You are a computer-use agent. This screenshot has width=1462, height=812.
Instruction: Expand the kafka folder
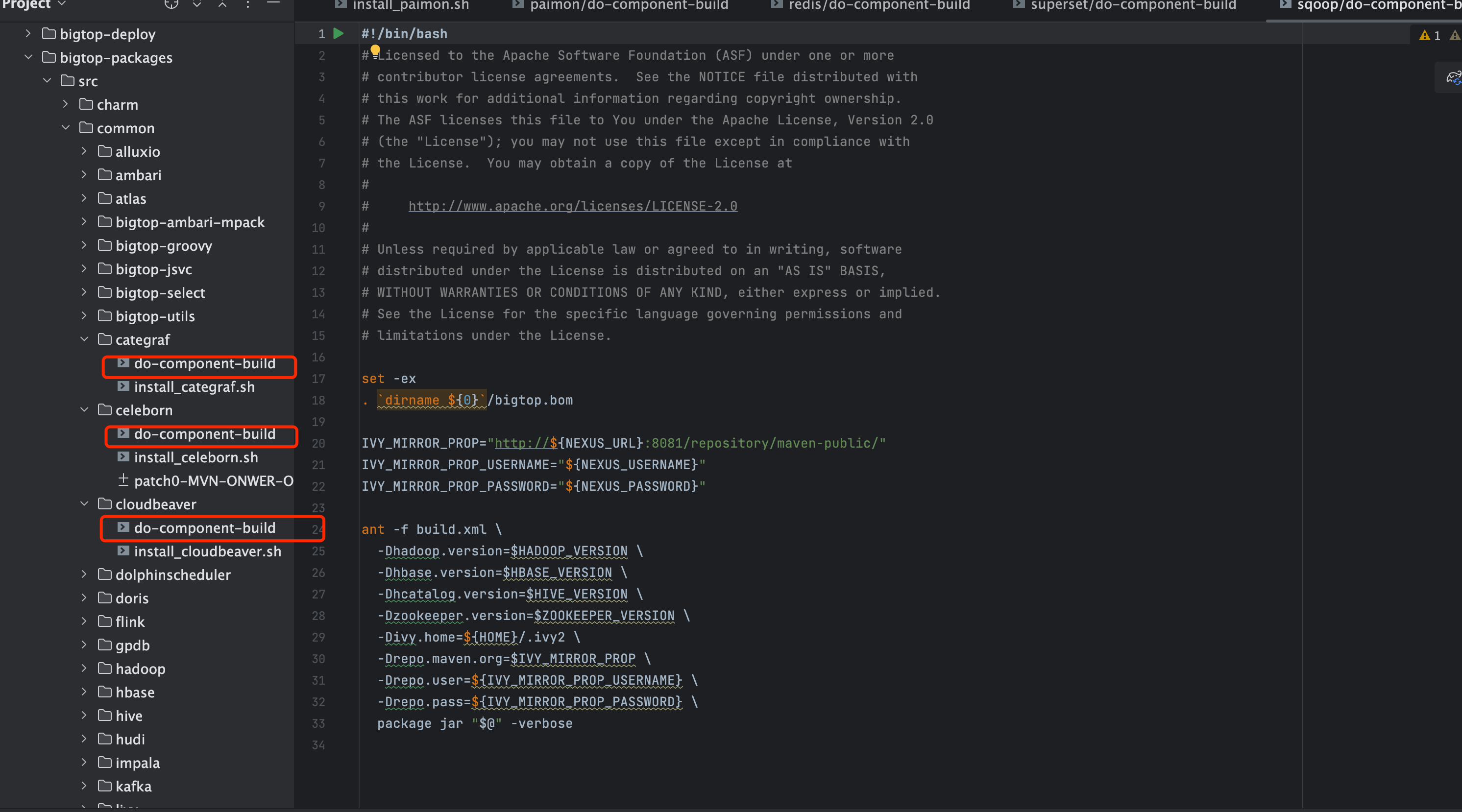pyautogui.click(x=84, y=786)
